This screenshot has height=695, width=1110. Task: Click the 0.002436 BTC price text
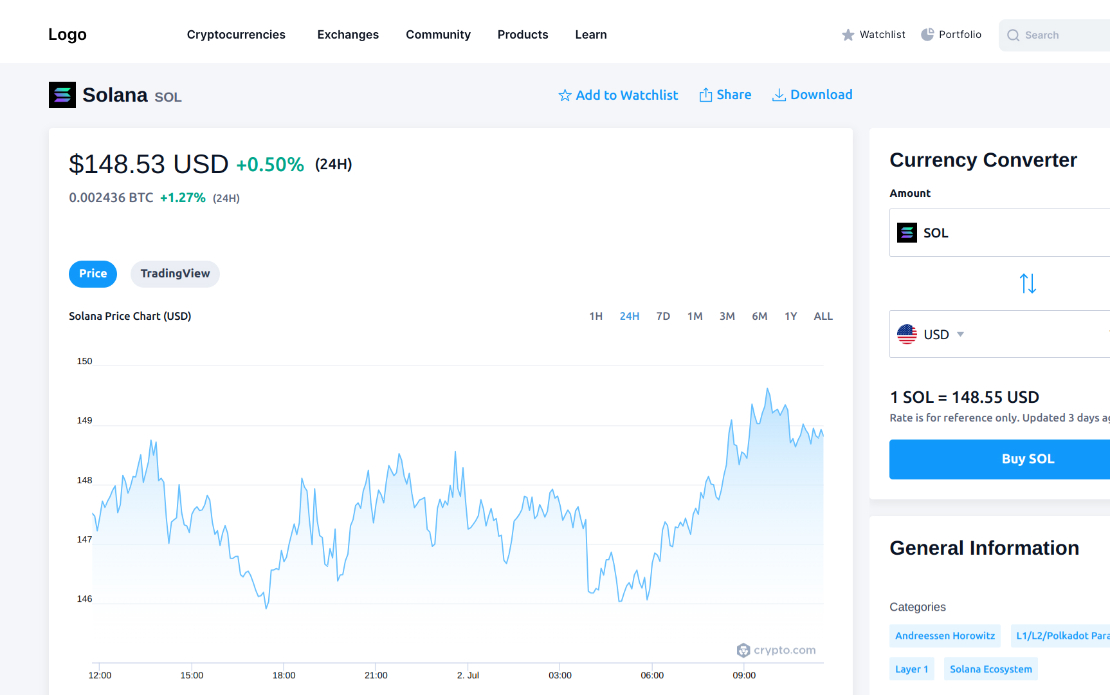click(111, 197)
